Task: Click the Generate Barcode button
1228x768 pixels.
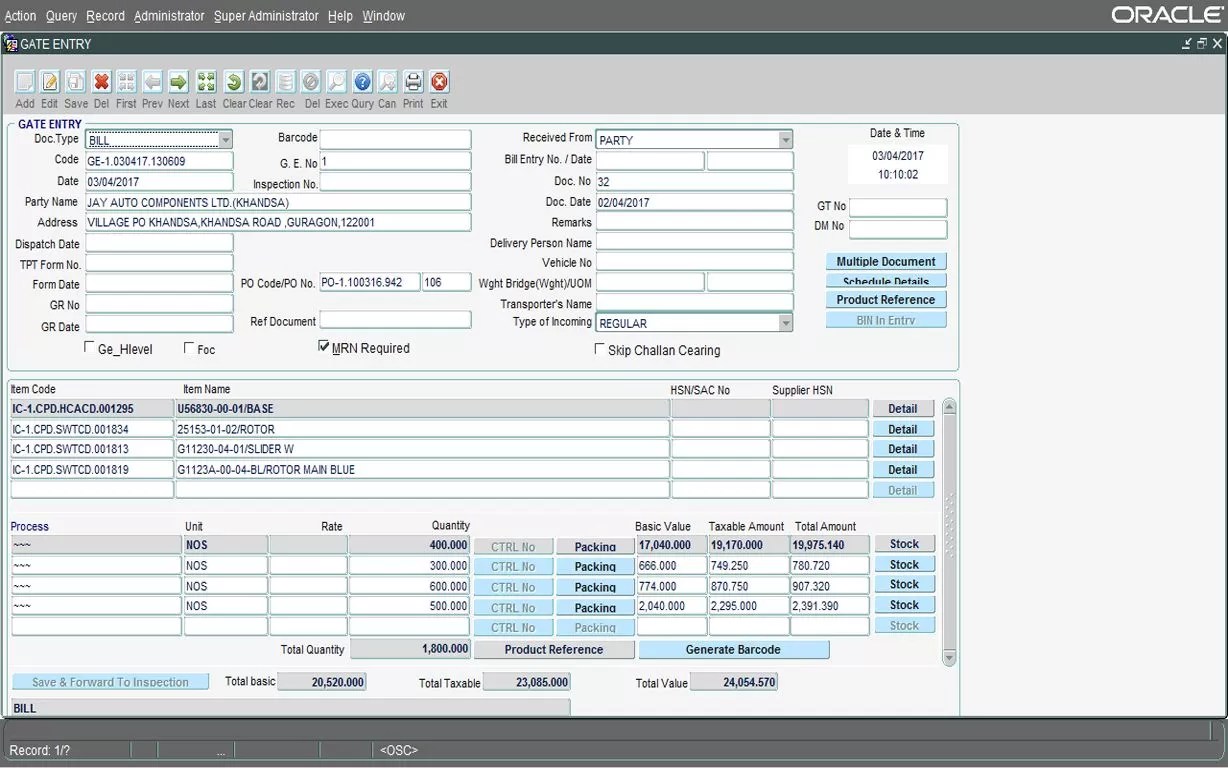Action: (733, 649)
